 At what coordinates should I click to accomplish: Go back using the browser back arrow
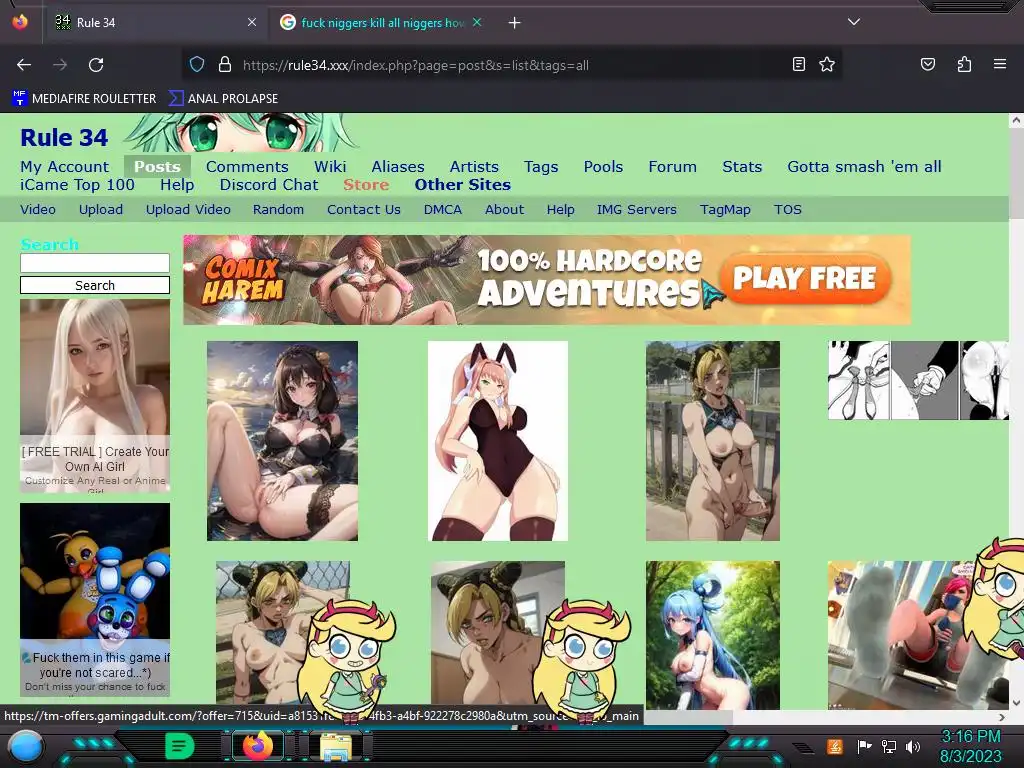tap(24, 65)
